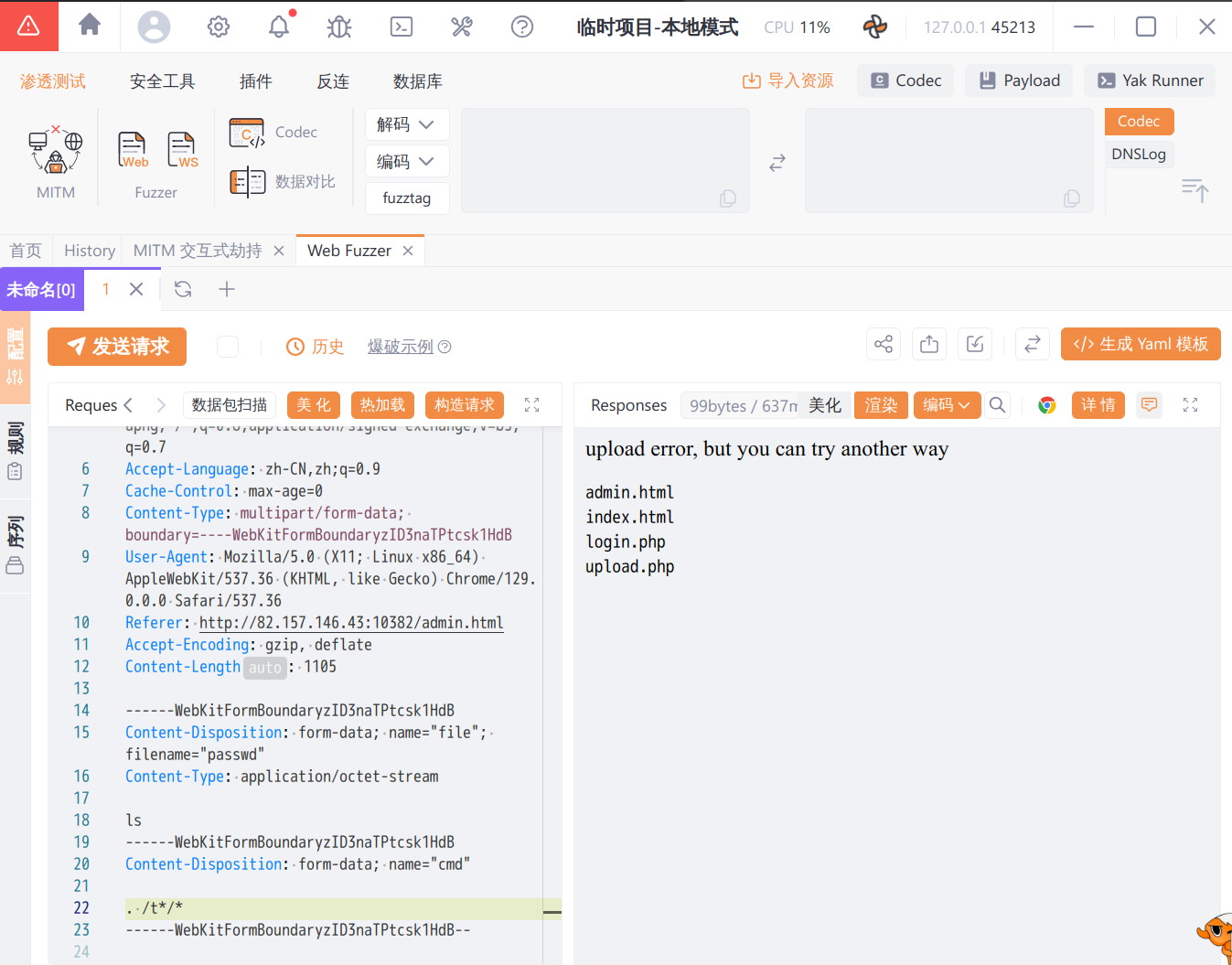Open the 插件 menu tab
Viewport: 1232px width, 965px height.
(256, 81)
